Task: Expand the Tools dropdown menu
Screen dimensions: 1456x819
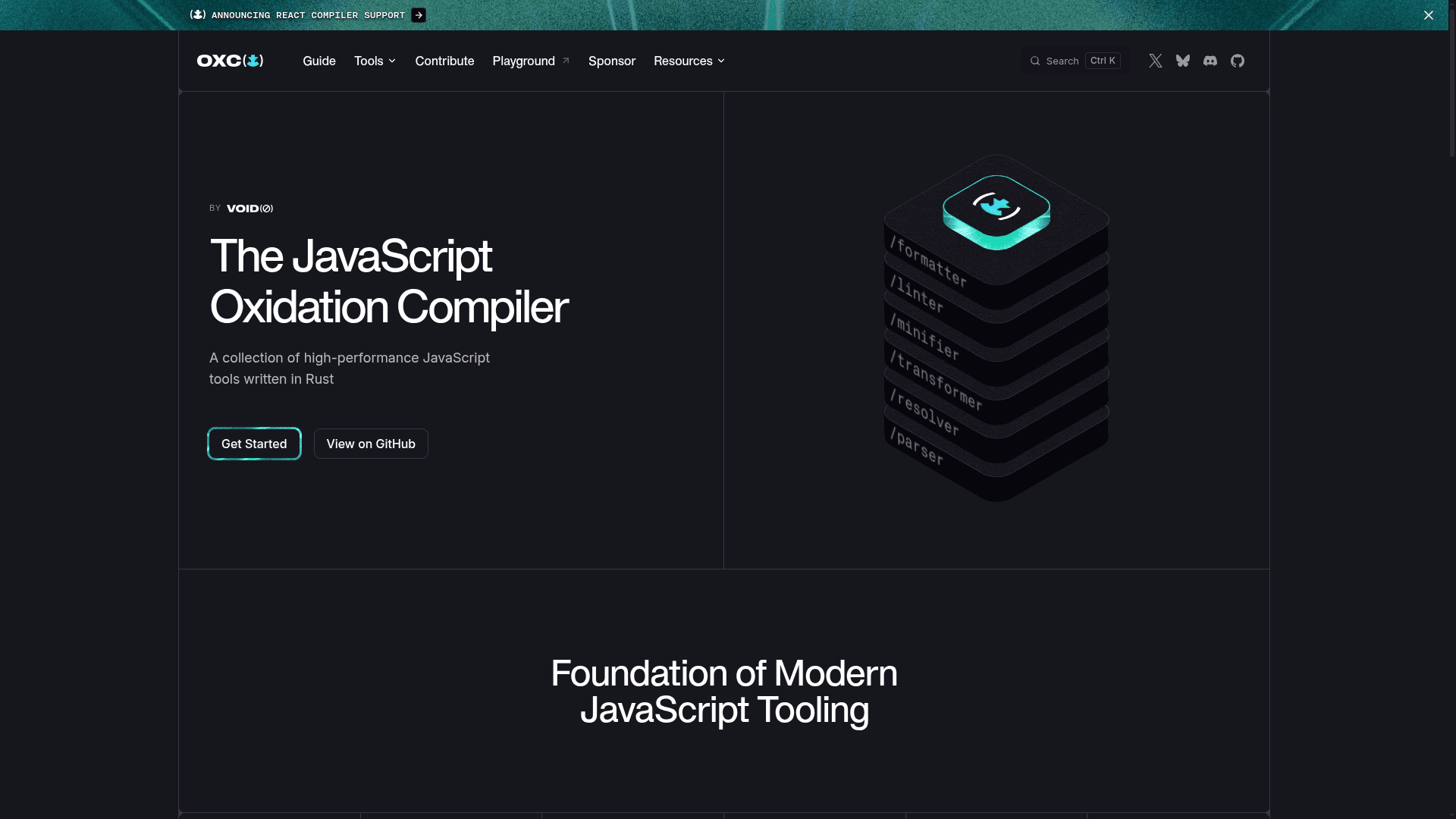Action: [375, 61]
